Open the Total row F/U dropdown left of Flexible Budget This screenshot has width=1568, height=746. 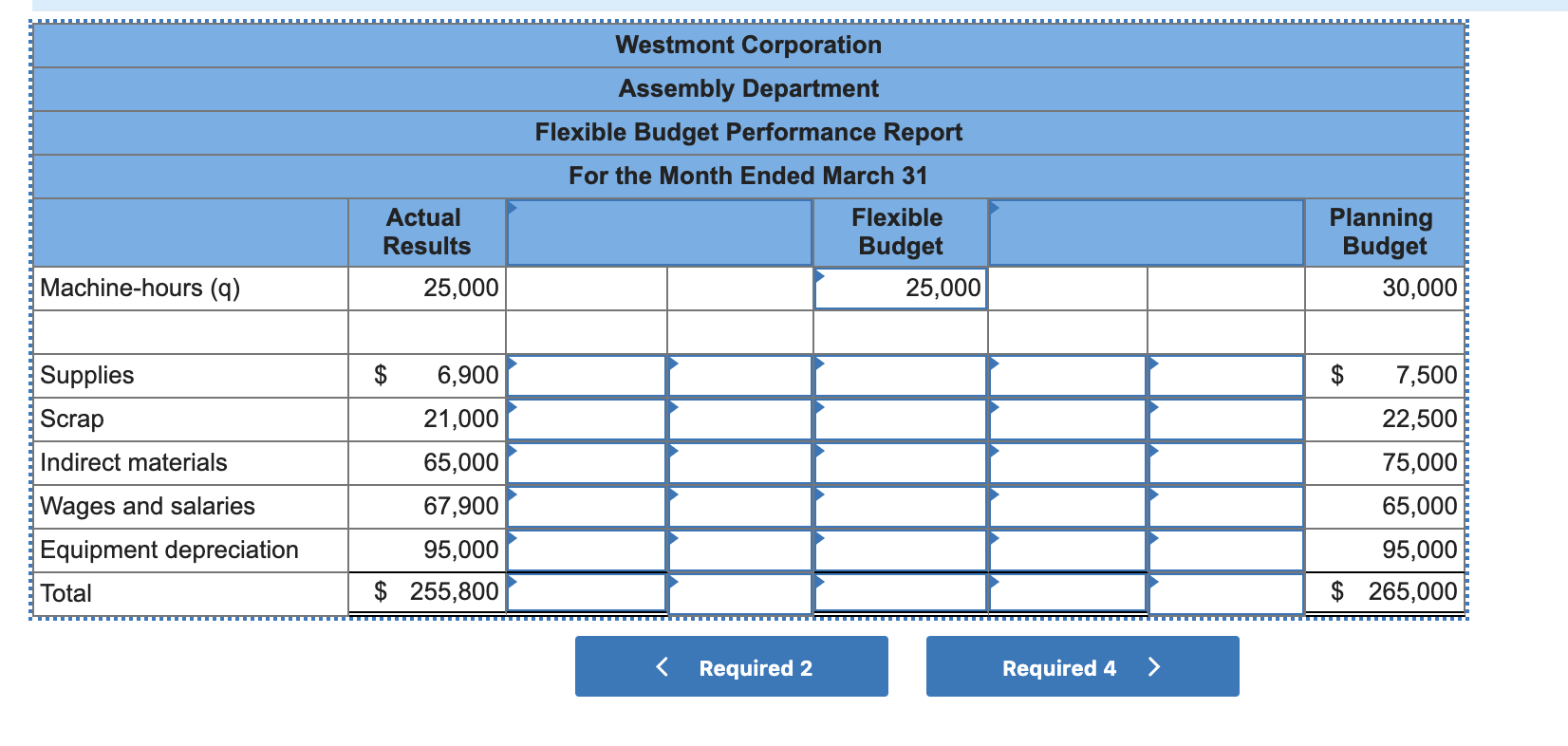pyautogui.click(x=740, y=593)
